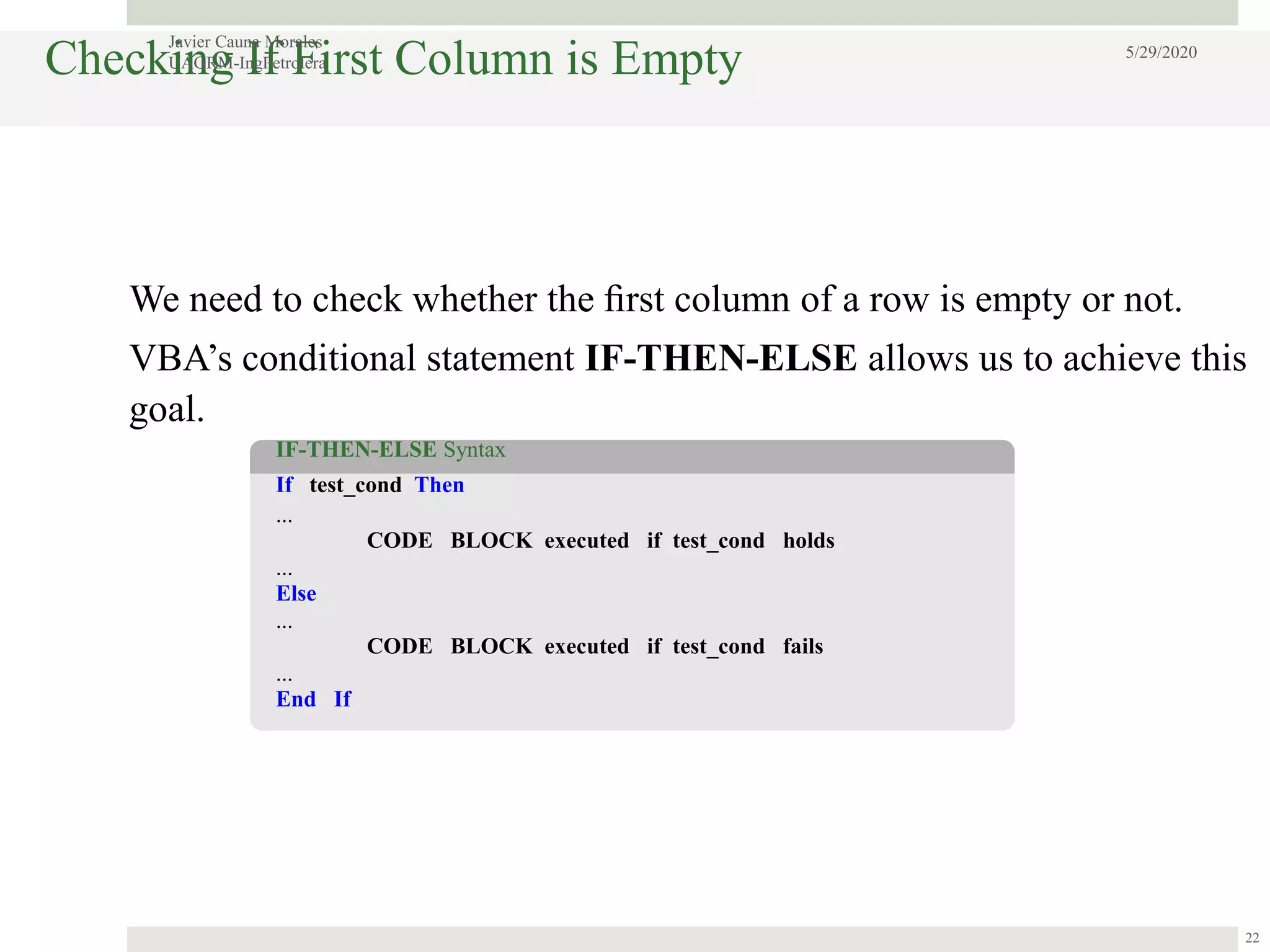Click the blue 'Else' keyword
The height and width of the screenshot is (952, 1270).
(x=296, y=593)
